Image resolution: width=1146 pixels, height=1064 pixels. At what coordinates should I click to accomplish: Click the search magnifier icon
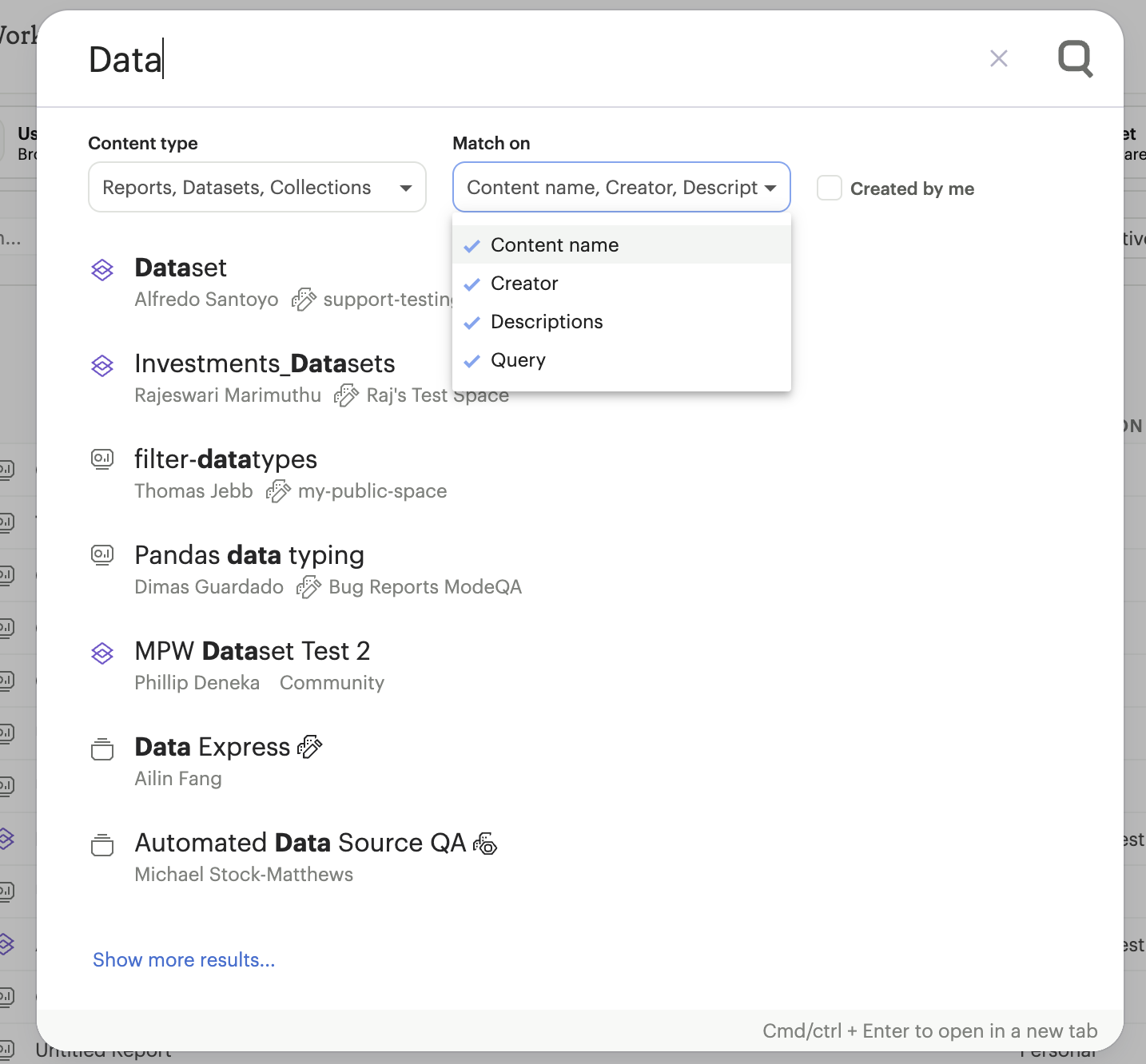1075,58
